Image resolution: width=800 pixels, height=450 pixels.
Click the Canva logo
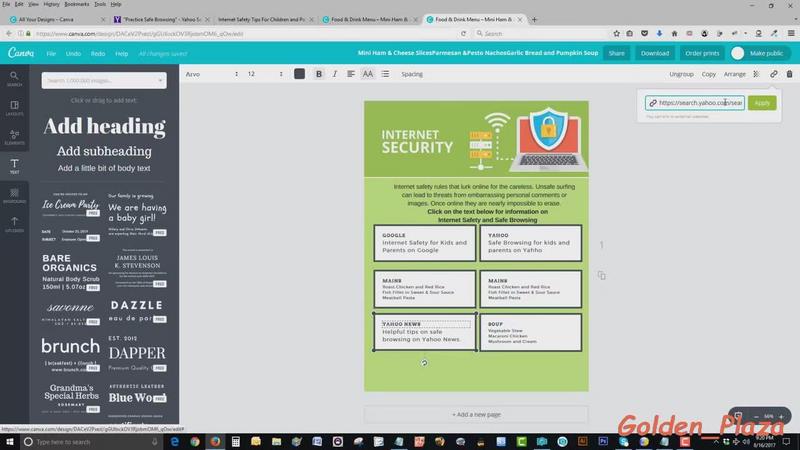click(21, 53)
